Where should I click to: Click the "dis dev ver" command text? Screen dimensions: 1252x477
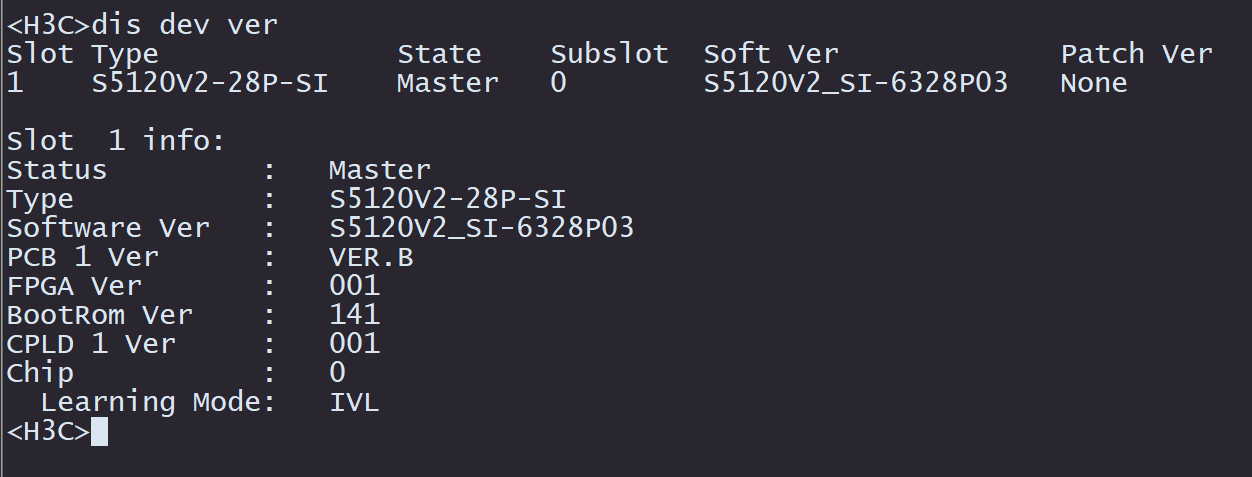[184, 25]
